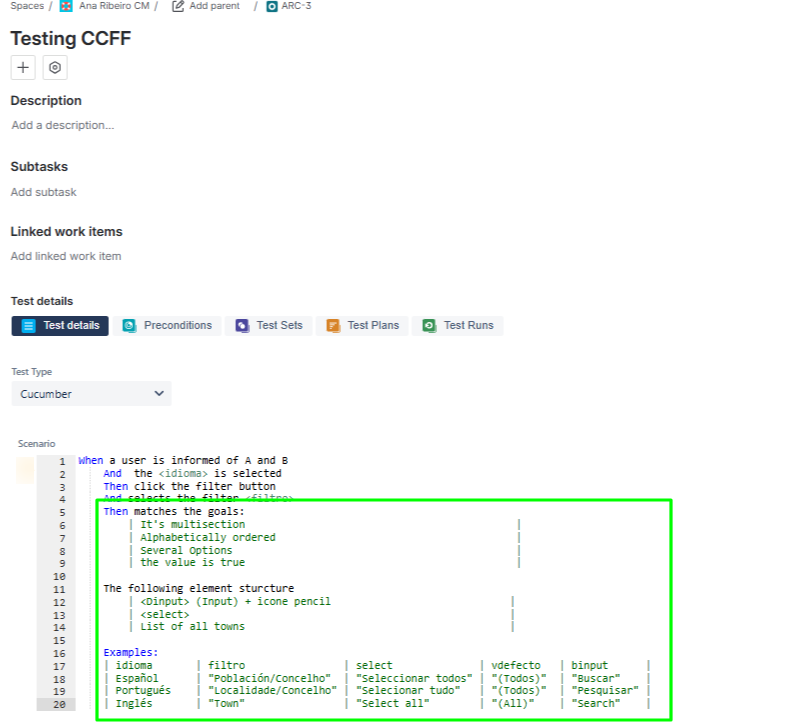Screen dimensions: 785x728
Task: Click the orange Test Plans icon
Action: (x=332, y=326)
